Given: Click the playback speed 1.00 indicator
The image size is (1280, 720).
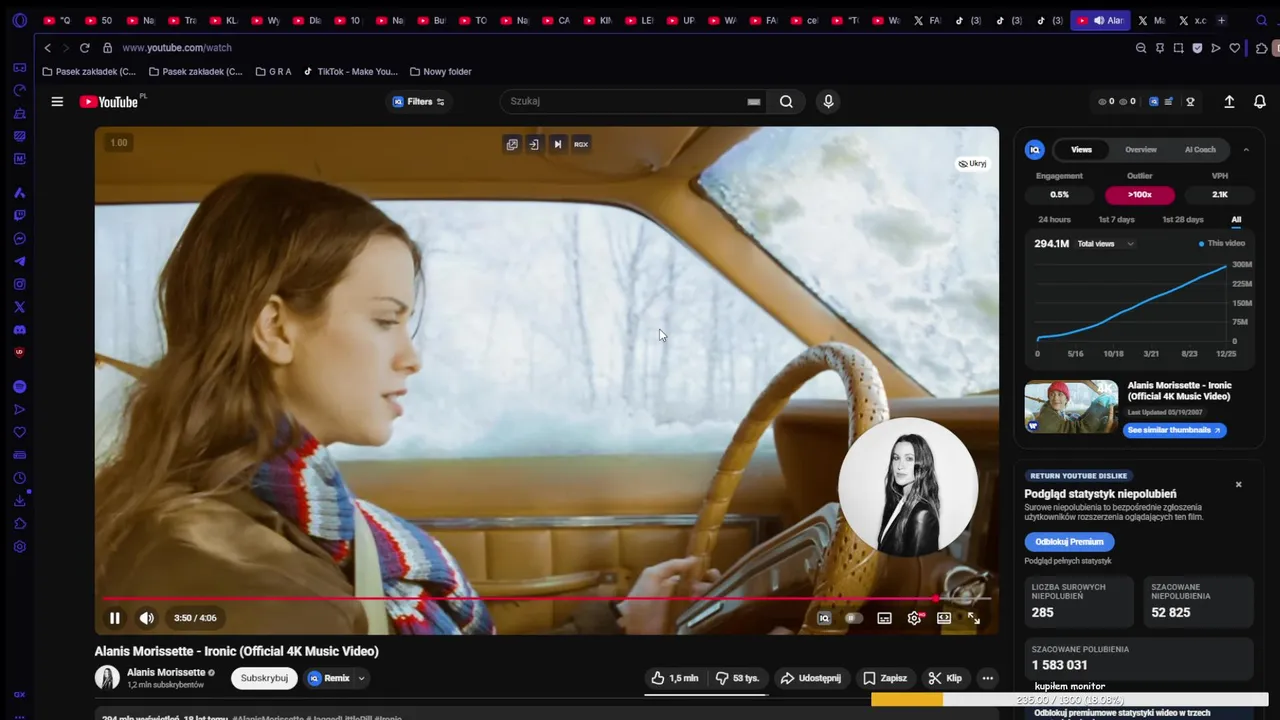Looking at the screenshot, I should (119, 143).
